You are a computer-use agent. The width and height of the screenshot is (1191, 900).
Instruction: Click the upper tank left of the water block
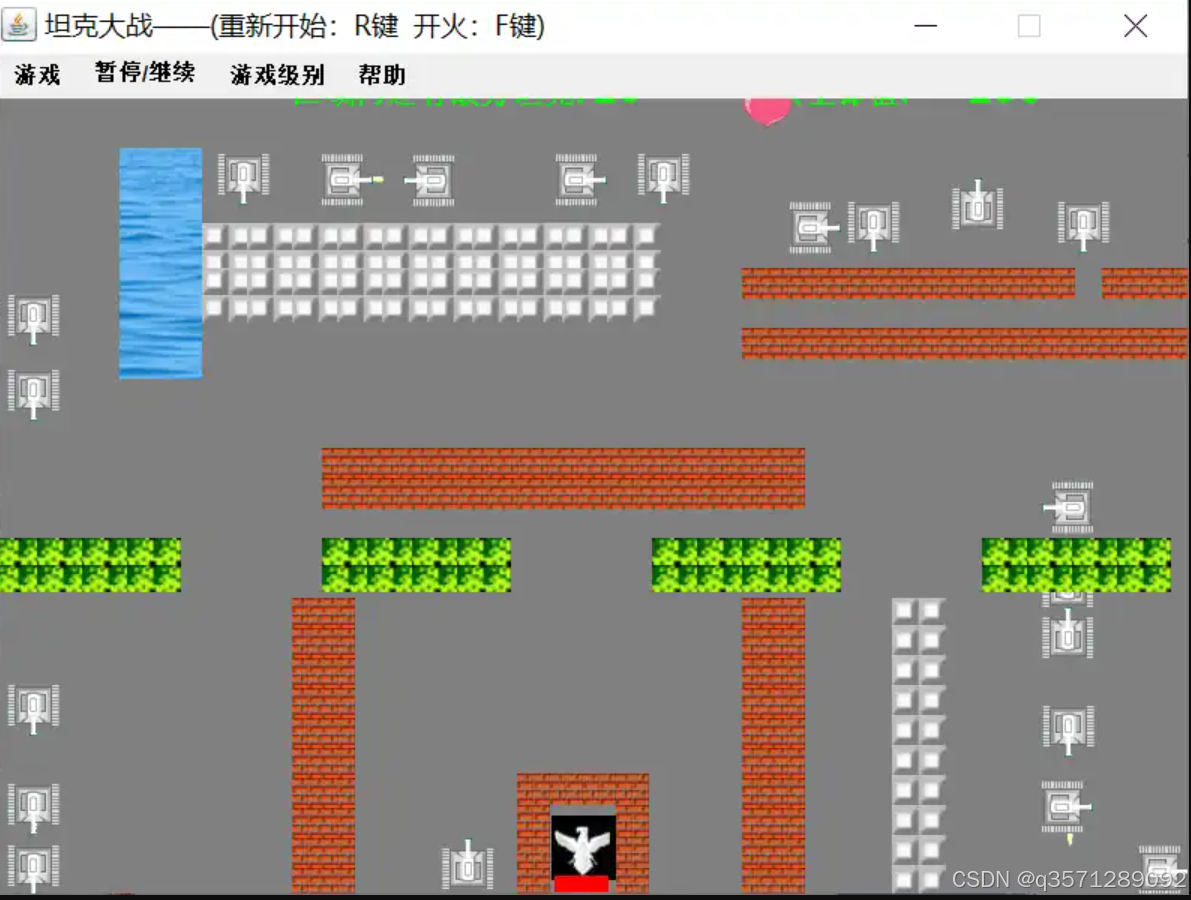point(33,319)
